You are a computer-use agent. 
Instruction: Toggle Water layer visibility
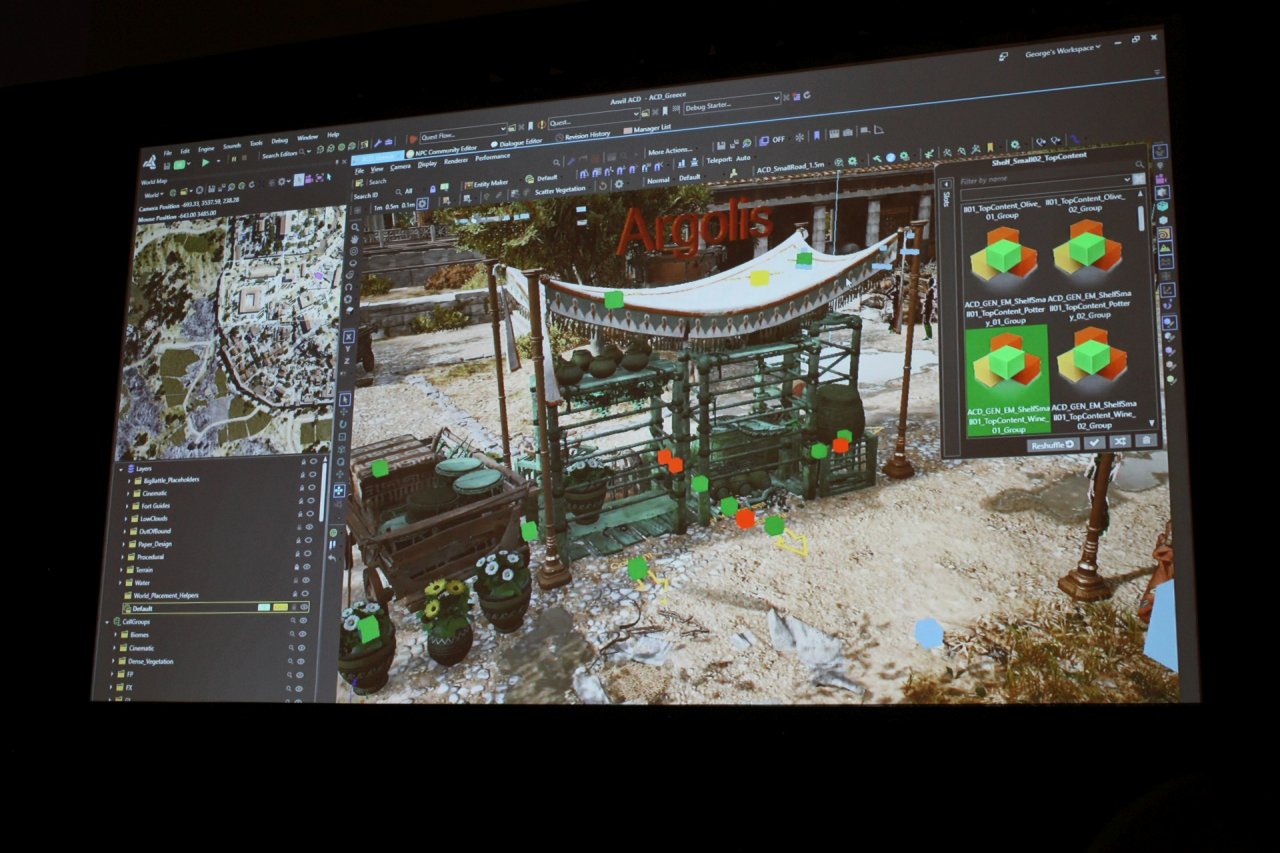(306, 580)
